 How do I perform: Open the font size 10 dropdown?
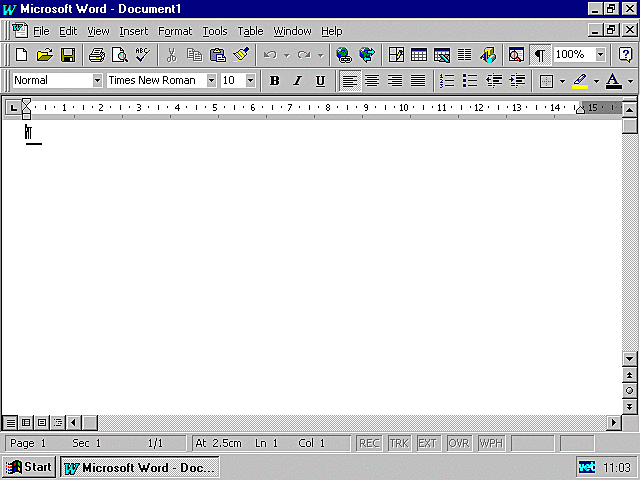point(251,80)
